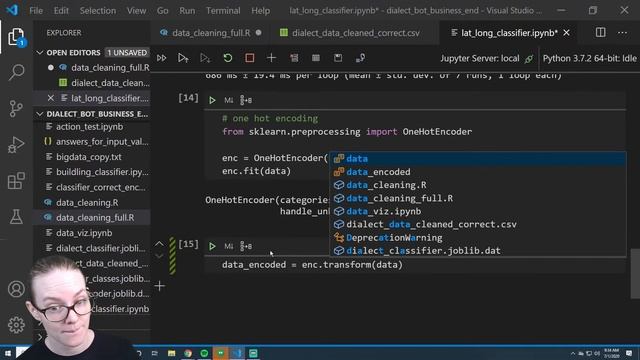Image resolution: width=640 pixels, height=360 pixels.
Task: Open the Testing flask view
Action: point(16,216)
